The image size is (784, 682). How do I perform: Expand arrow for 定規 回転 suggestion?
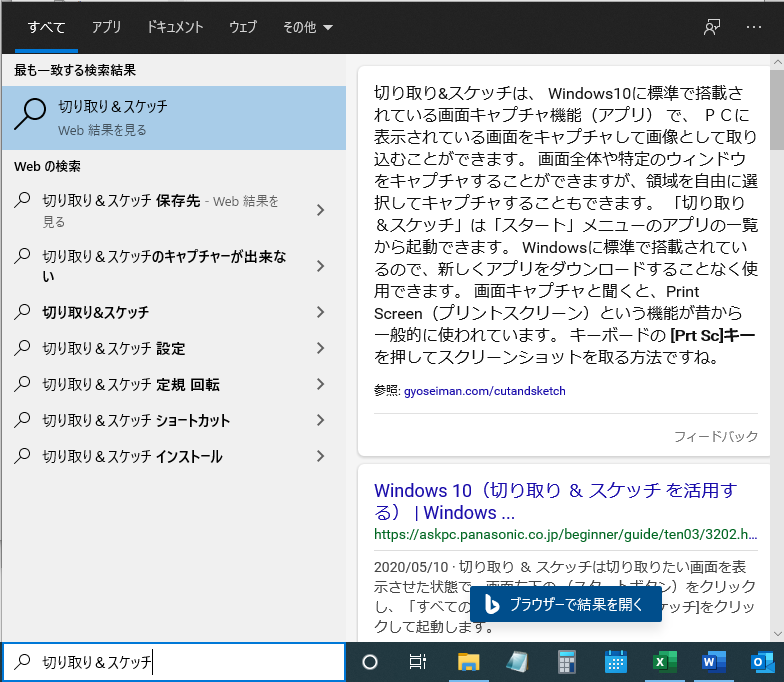pos(321,384)
